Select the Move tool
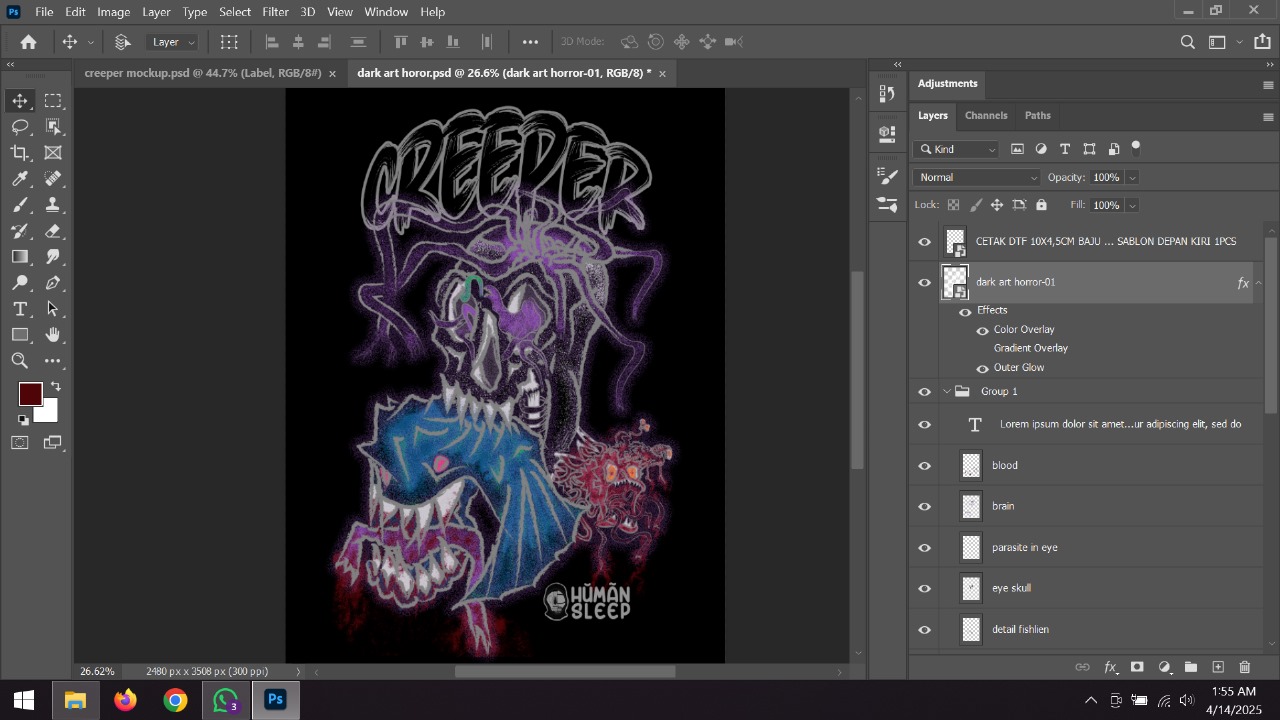 (20, 101)
